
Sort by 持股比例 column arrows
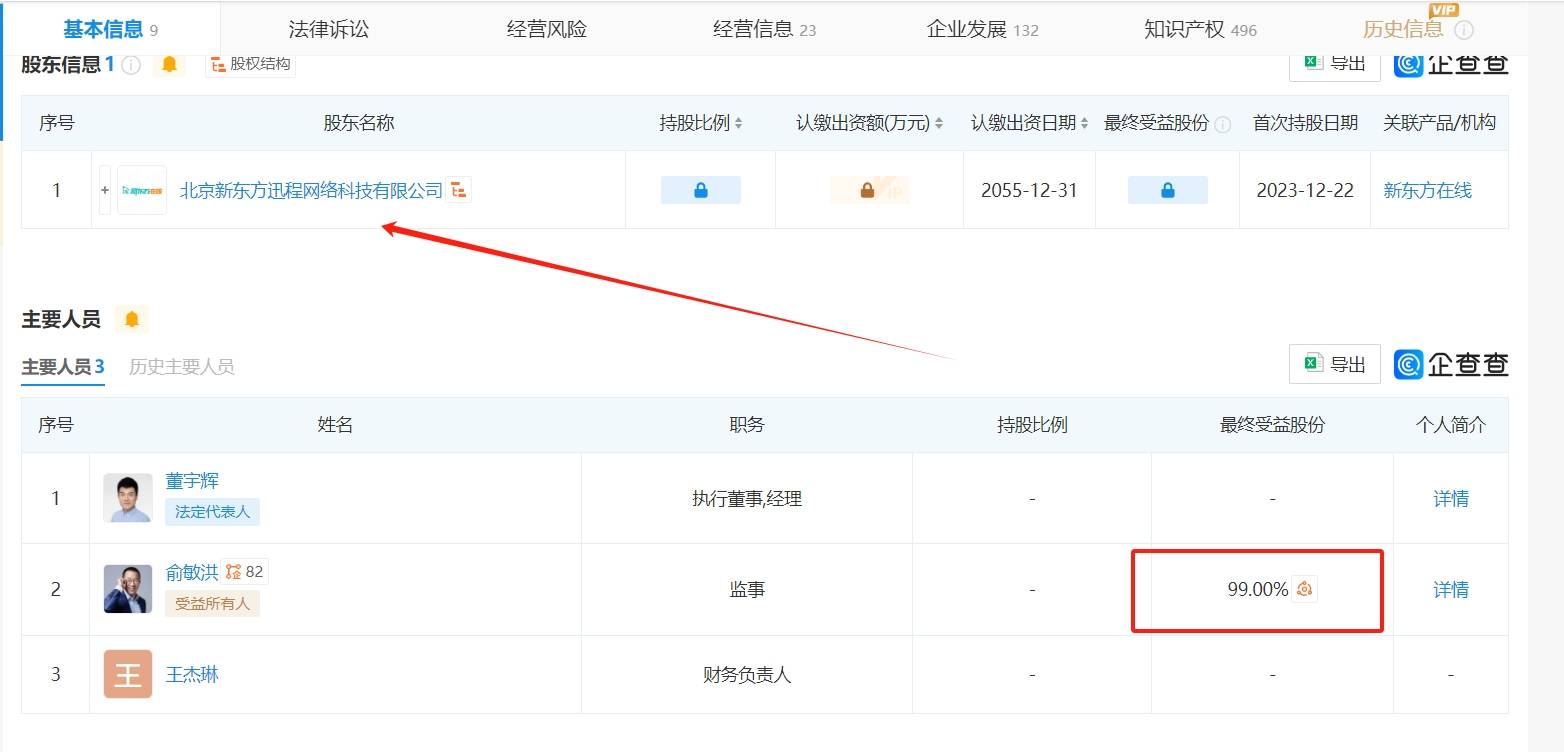(738, 124)
